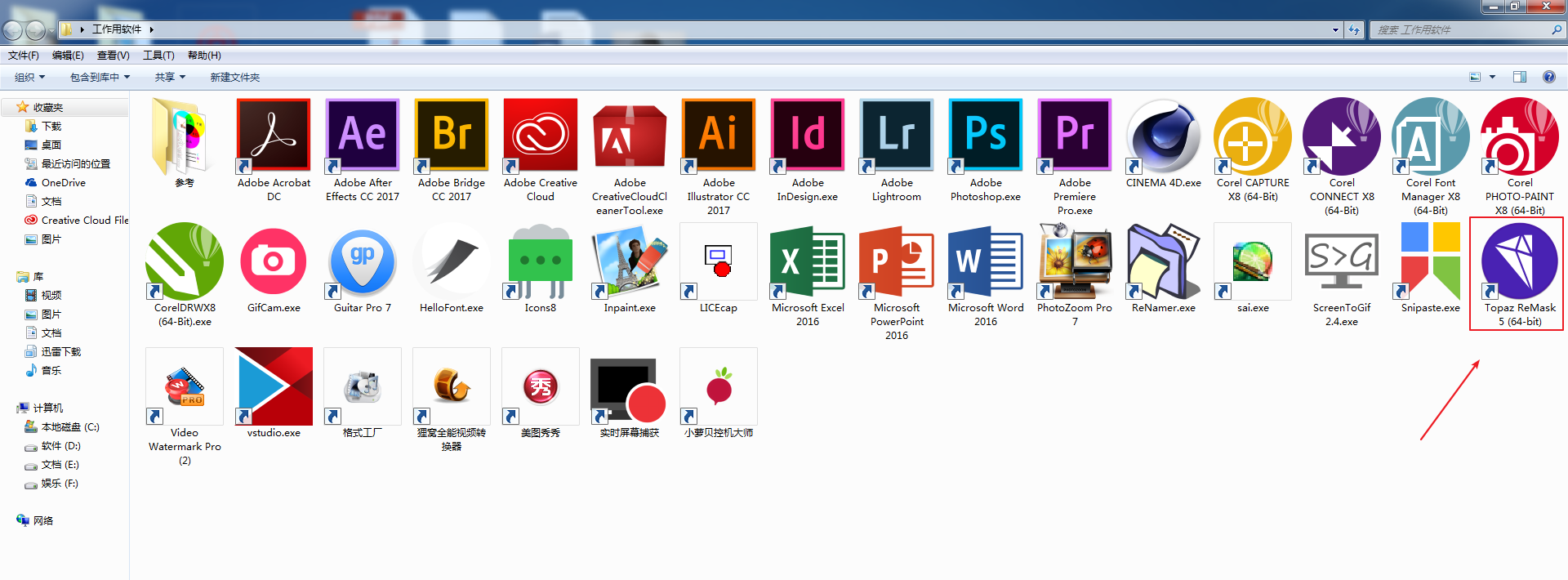1568x580 pixels.
Task: Select Corel PHOTO-PAINT X8 icon
Action: pyautogui.click(x=1520, y=136)
